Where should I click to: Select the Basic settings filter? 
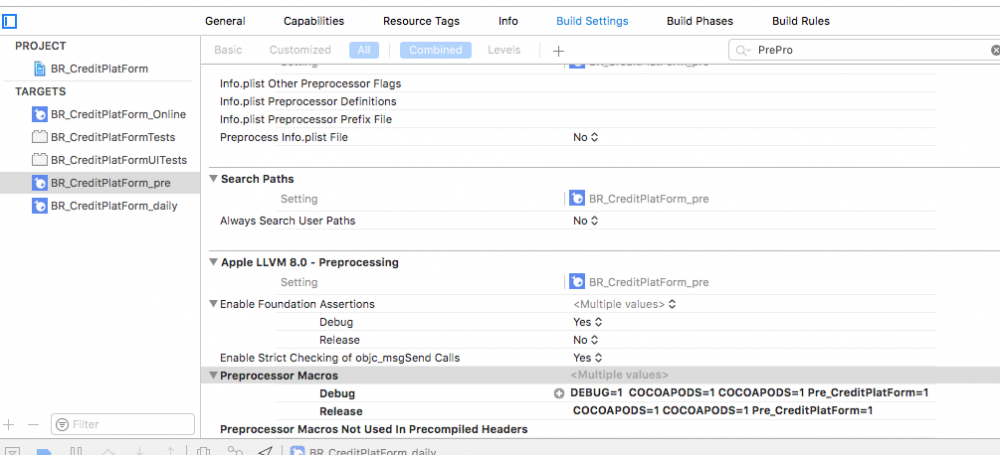(x=228, y=50)
